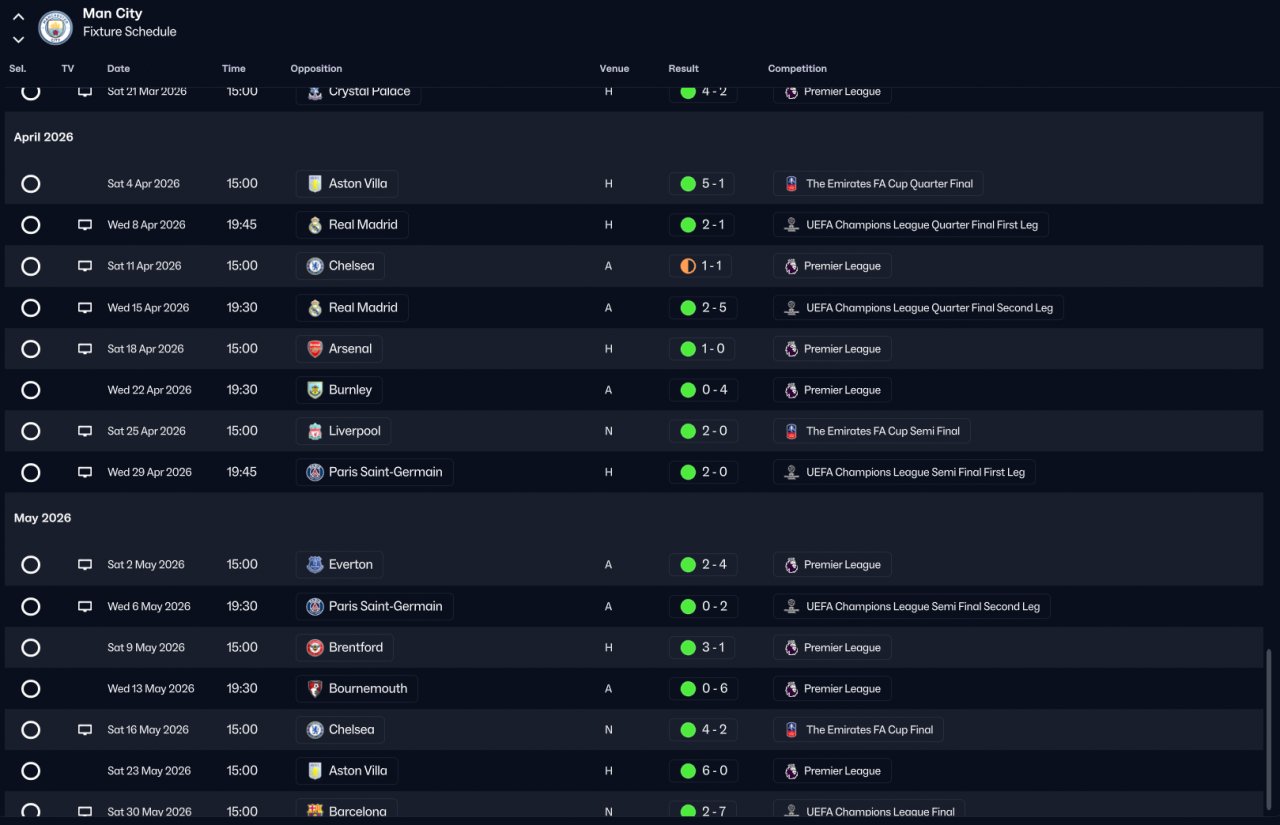Click the Man City club crest

(55, 27)
